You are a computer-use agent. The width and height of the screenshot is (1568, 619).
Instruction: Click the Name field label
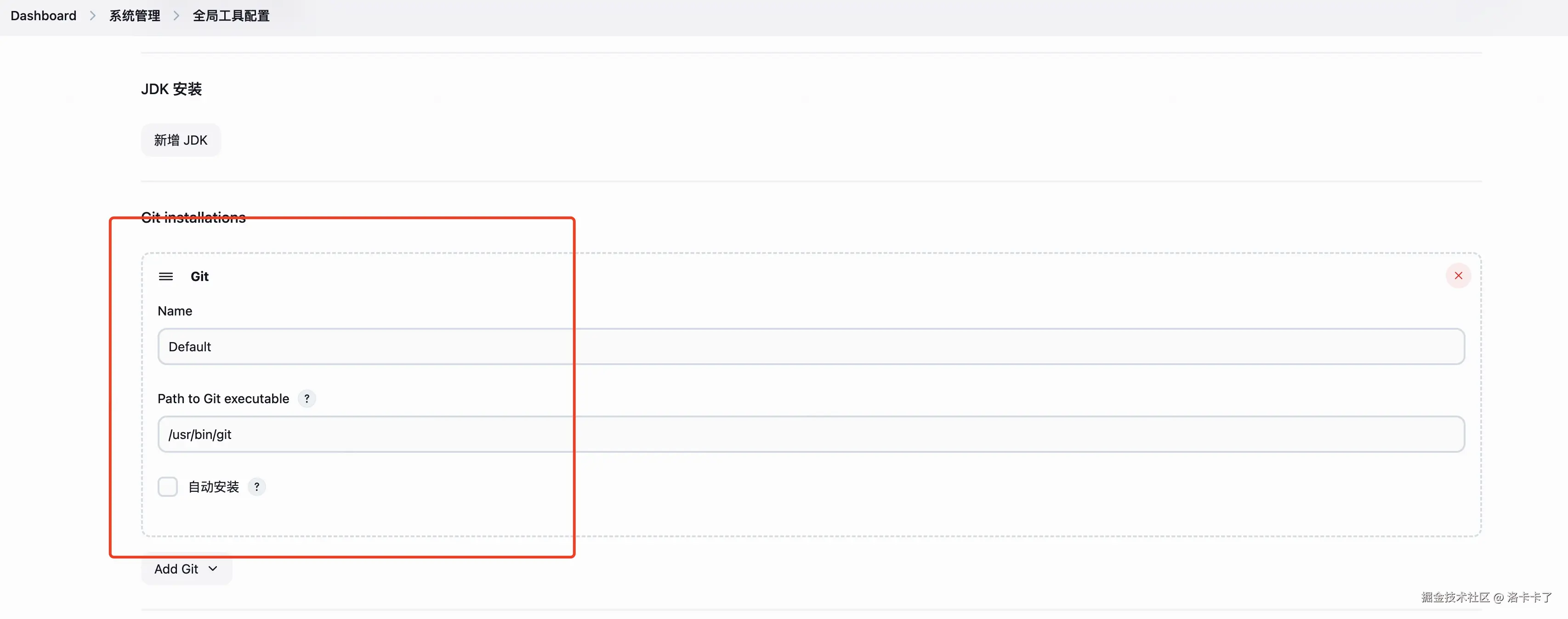175,311
